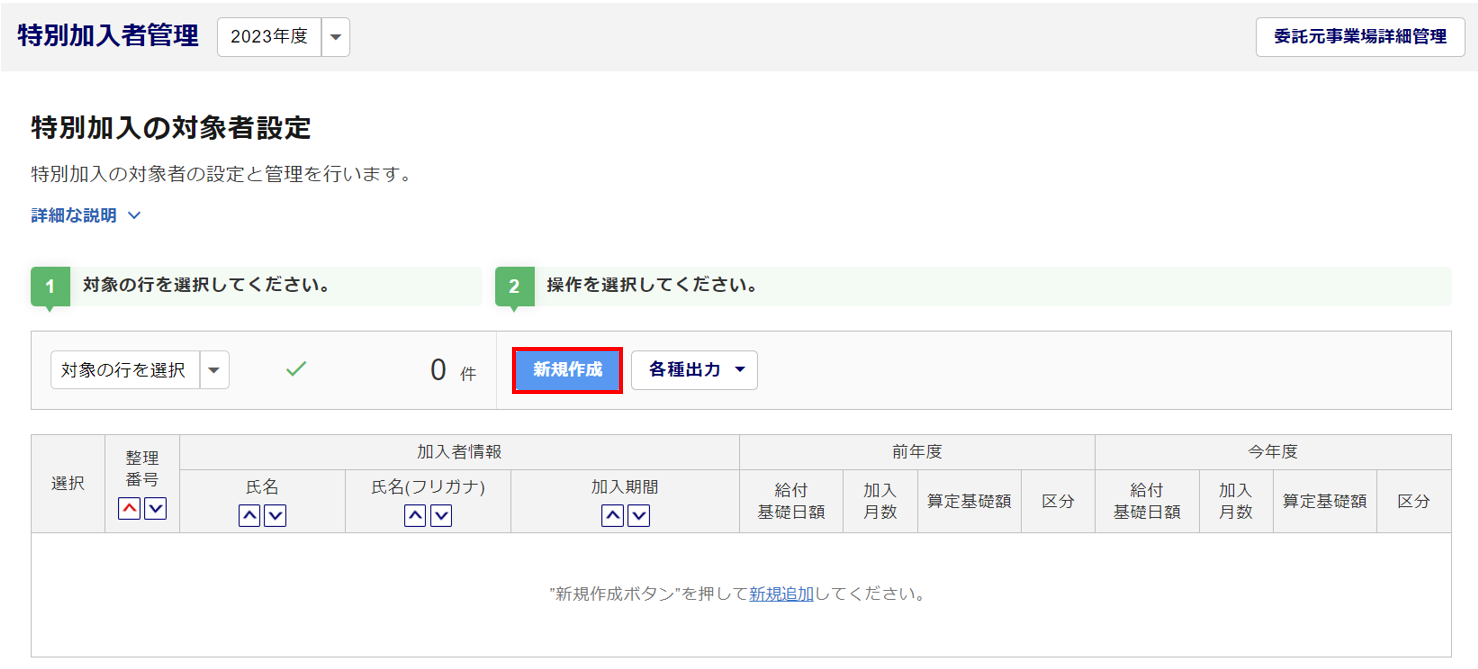The height and width of the screenshot is (669, 1478).
Task: Open the 対象の行を選択 dropdown
Action: tap(215, 370)
